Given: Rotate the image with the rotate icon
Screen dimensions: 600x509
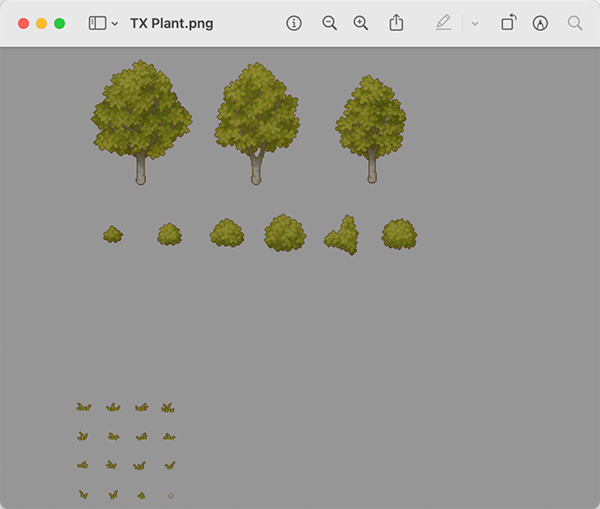Looking at the screenshot, I should click(x=509, y=23).
